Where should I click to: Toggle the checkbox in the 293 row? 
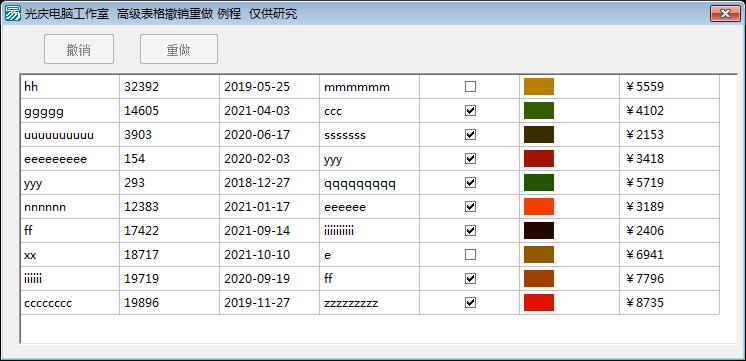point(470,183)
